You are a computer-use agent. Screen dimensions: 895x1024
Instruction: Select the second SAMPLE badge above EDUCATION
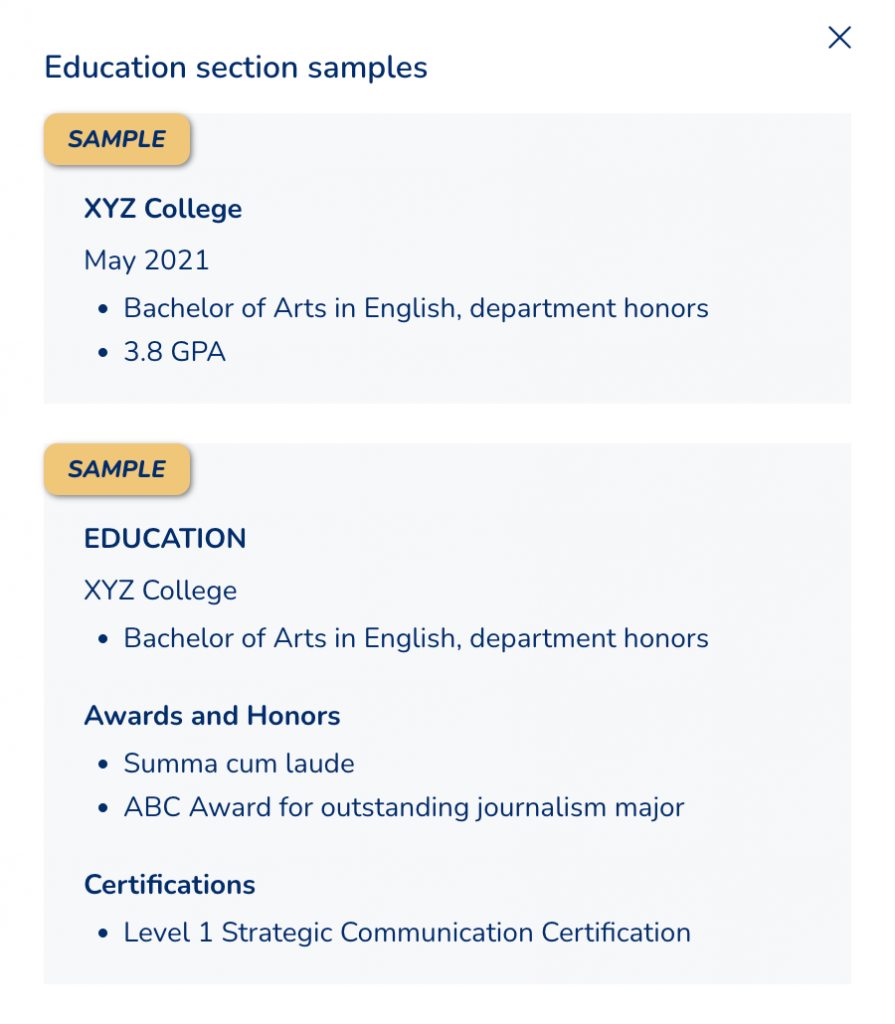pos(117,469)
